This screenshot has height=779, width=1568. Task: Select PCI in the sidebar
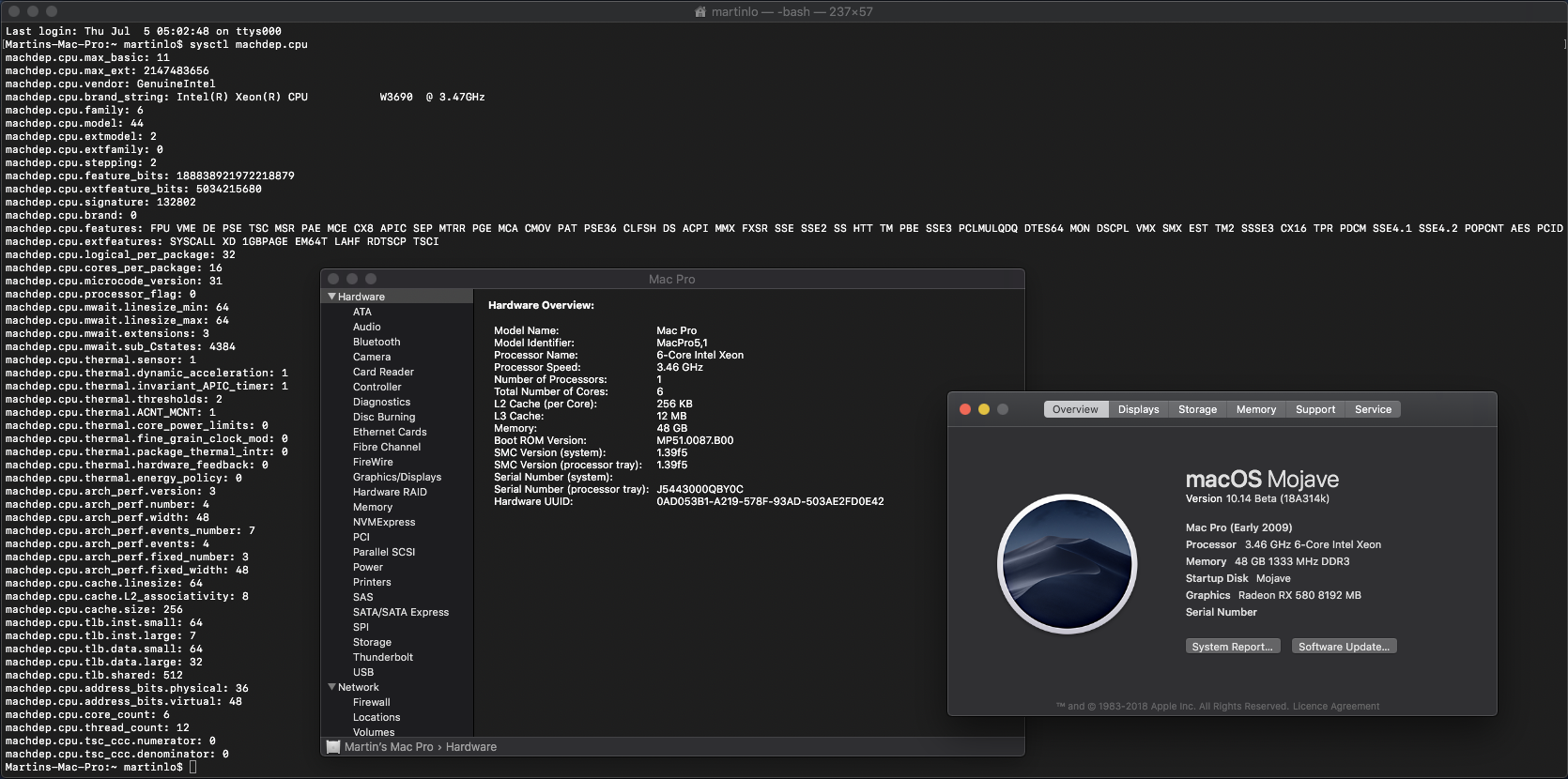pos(361,537)
